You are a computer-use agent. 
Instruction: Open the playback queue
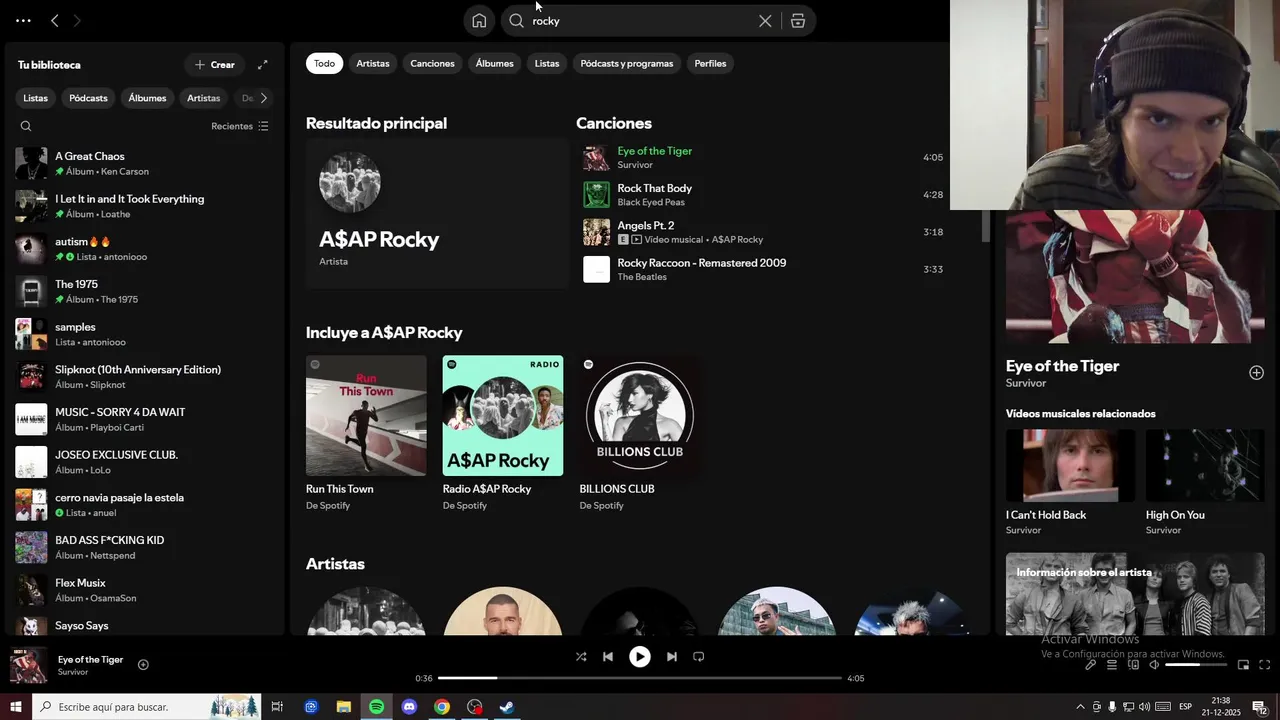tap(1111, 665)
